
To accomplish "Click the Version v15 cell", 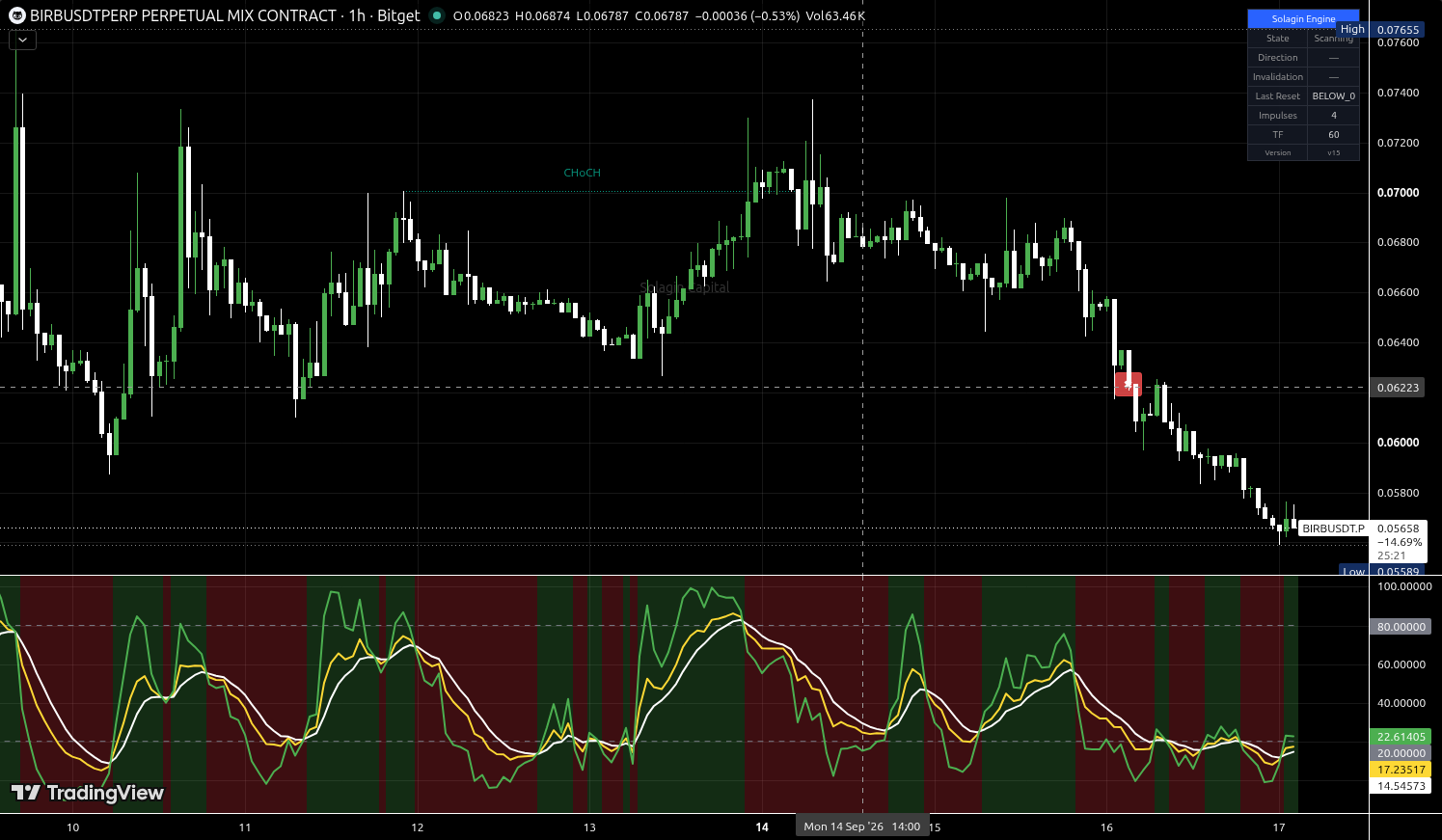I will [x=1333, y=153].
